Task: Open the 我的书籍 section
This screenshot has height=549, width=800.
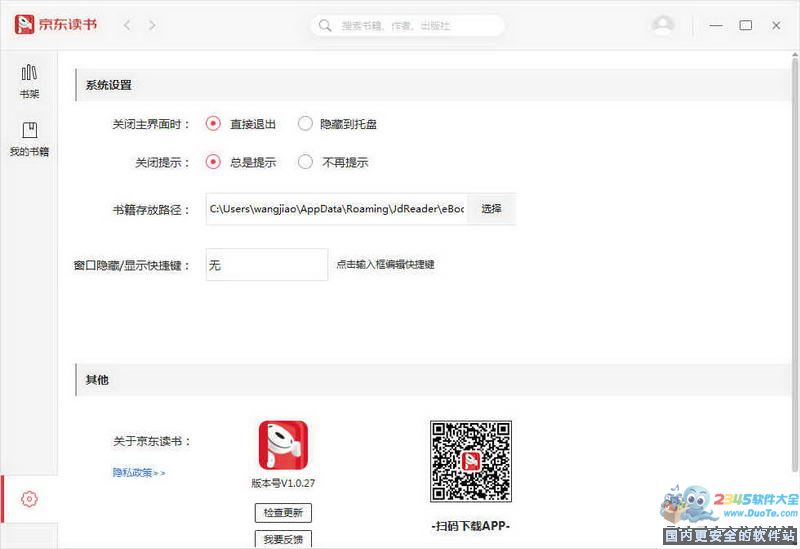Action: pyautogui.click(x=29, y=139)
